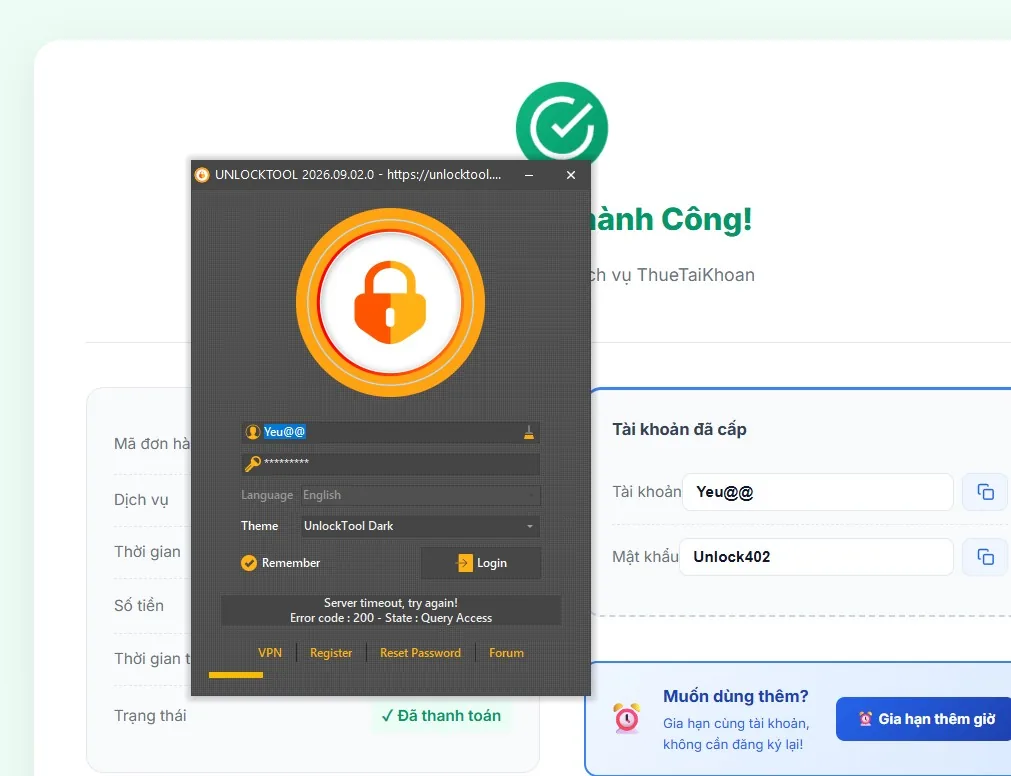Close the UnlockTool window
This screenshot has height=776, width=1011.
571,175
